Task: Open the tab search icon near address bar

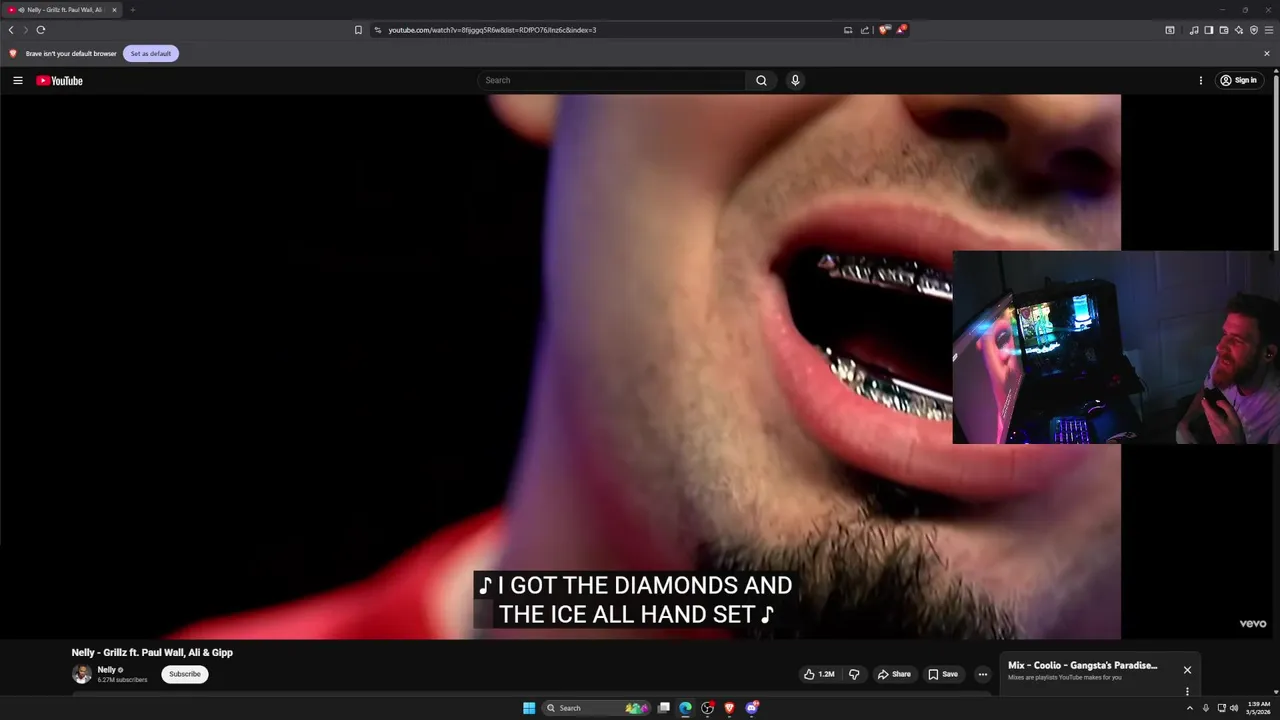Action: (x=1170, y=30)
